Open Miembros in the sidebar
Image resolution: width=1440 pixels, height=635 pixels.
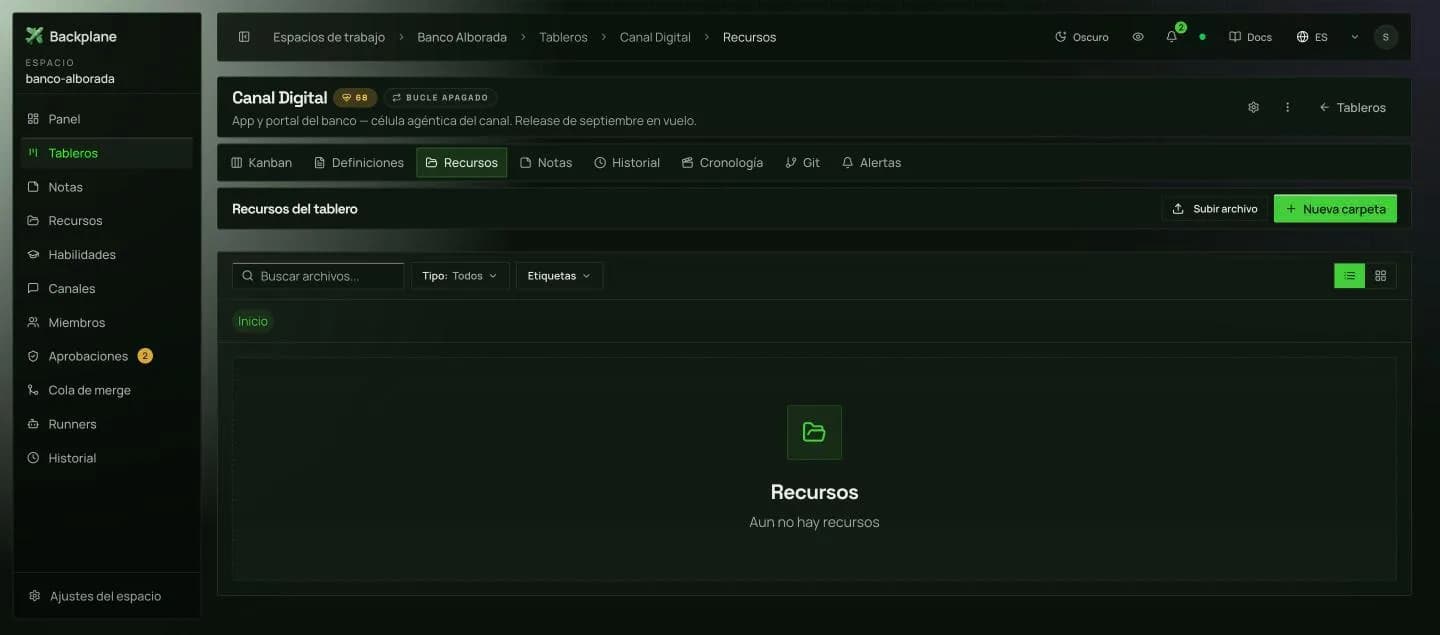106,322
